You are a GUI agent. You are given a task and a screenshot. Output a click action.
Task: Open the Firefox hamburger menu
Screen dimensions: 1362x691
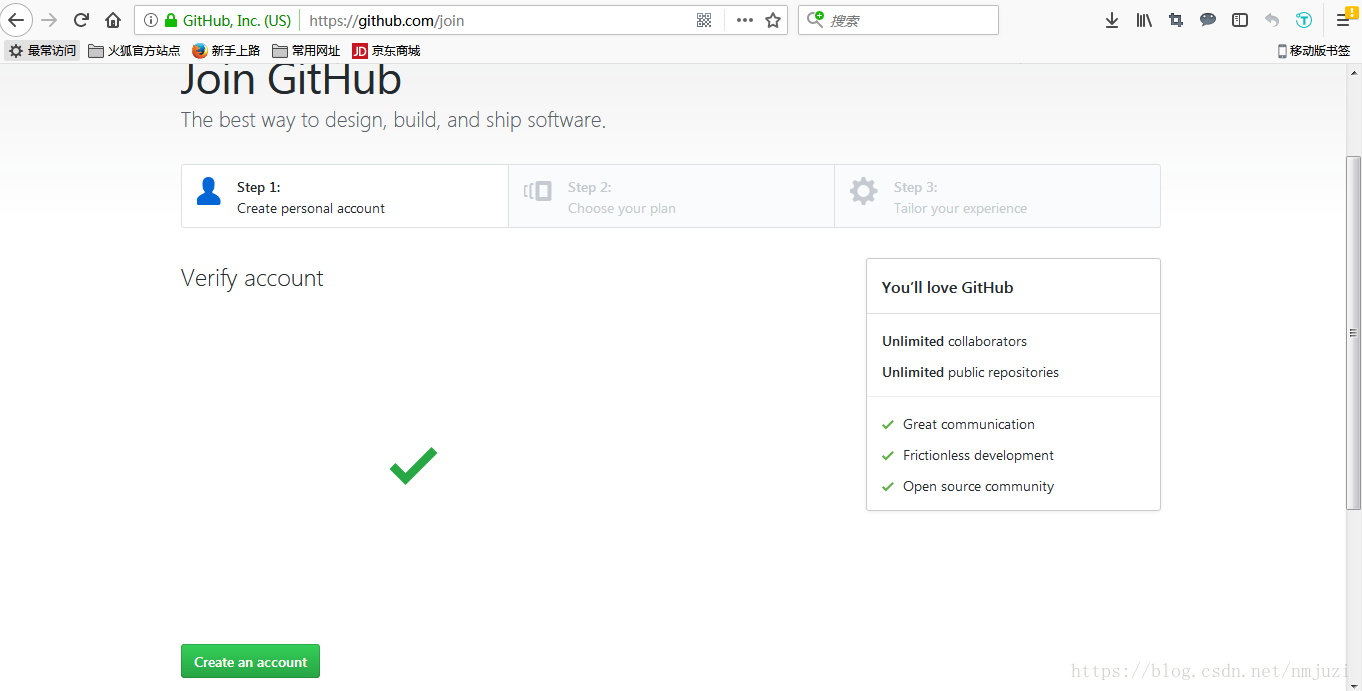pyautogui.click(x=1344, y=20)
